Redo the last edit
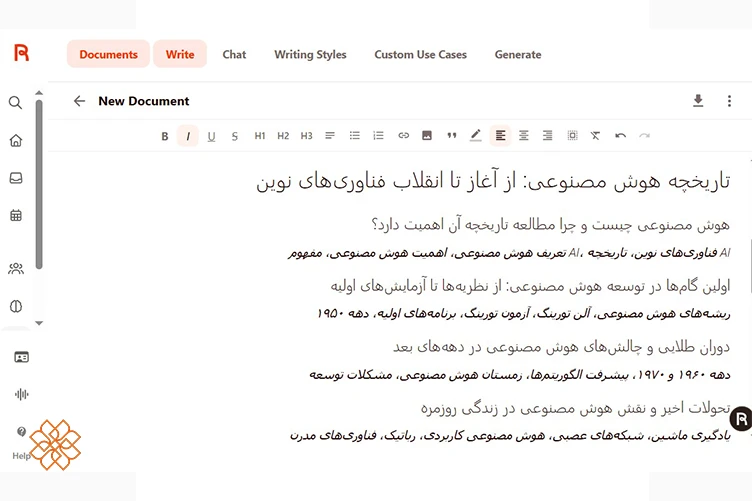Screen dimensions: 752x501 click(x=645, y=136)
